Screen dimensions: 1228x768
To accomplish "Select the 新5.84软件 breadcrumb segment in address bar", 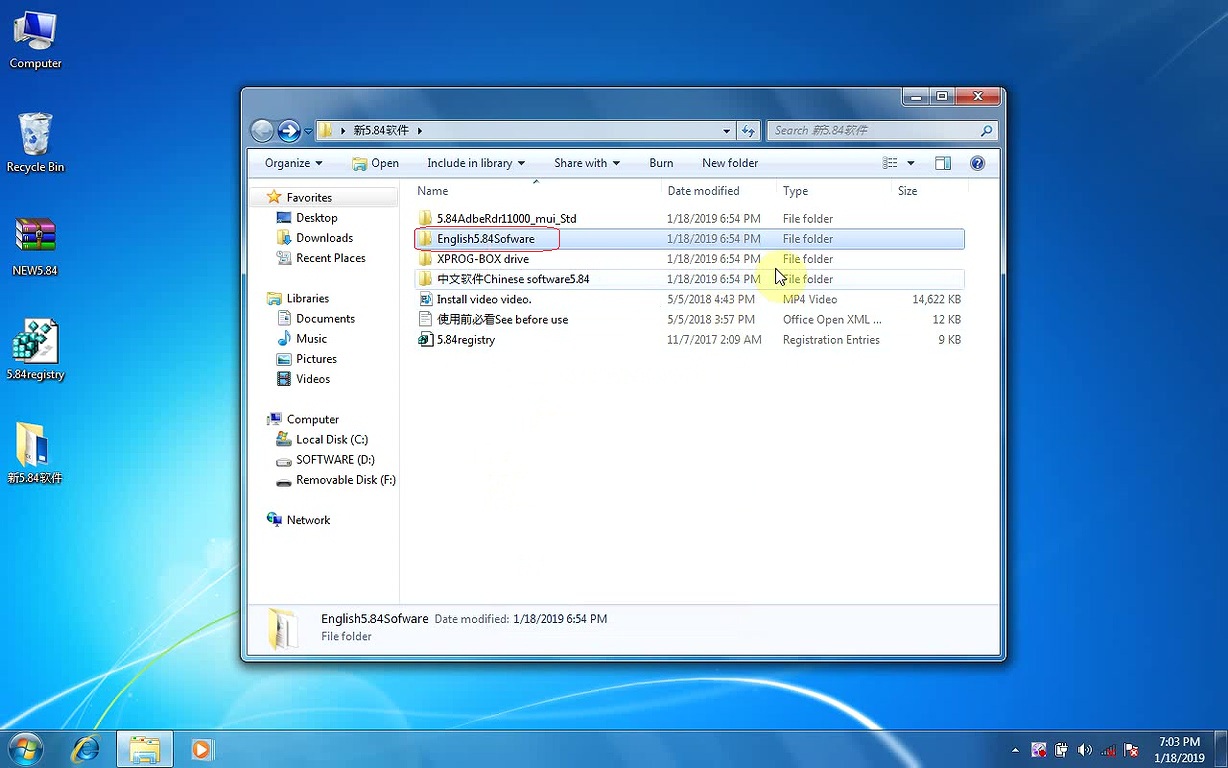I will coord(381,130).
